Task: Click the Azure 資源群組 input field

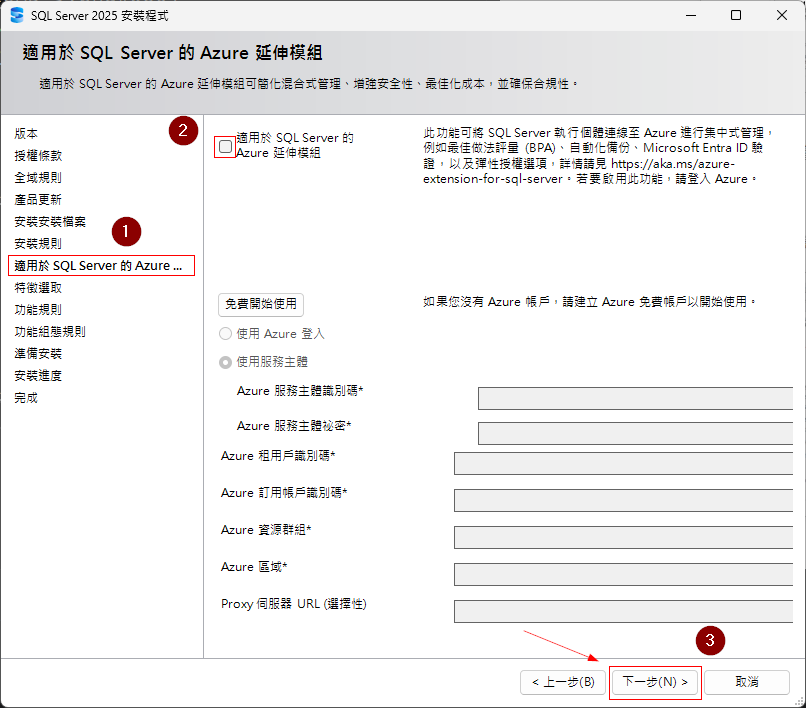Action: (624, 537)
